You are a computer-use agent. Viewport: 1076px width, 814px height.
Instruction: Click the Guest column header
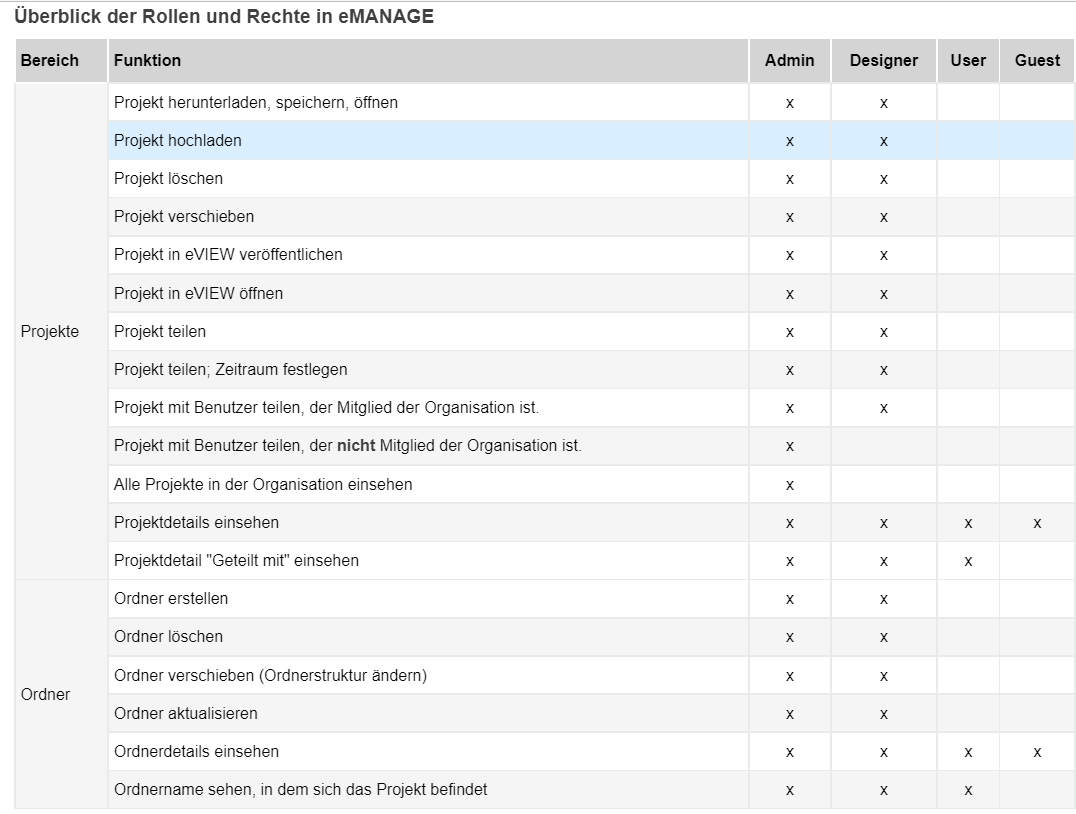click(1038, 60)
